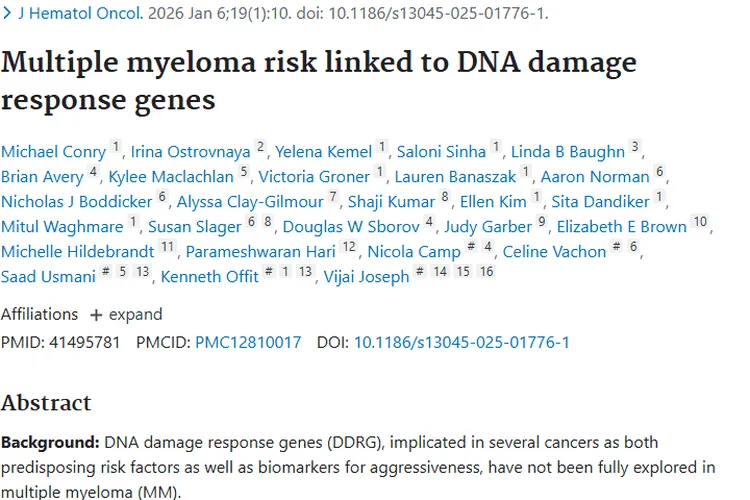Click author Michelle Hildebrandt
This screenshot has height=500, width=750.
point(78,252)
